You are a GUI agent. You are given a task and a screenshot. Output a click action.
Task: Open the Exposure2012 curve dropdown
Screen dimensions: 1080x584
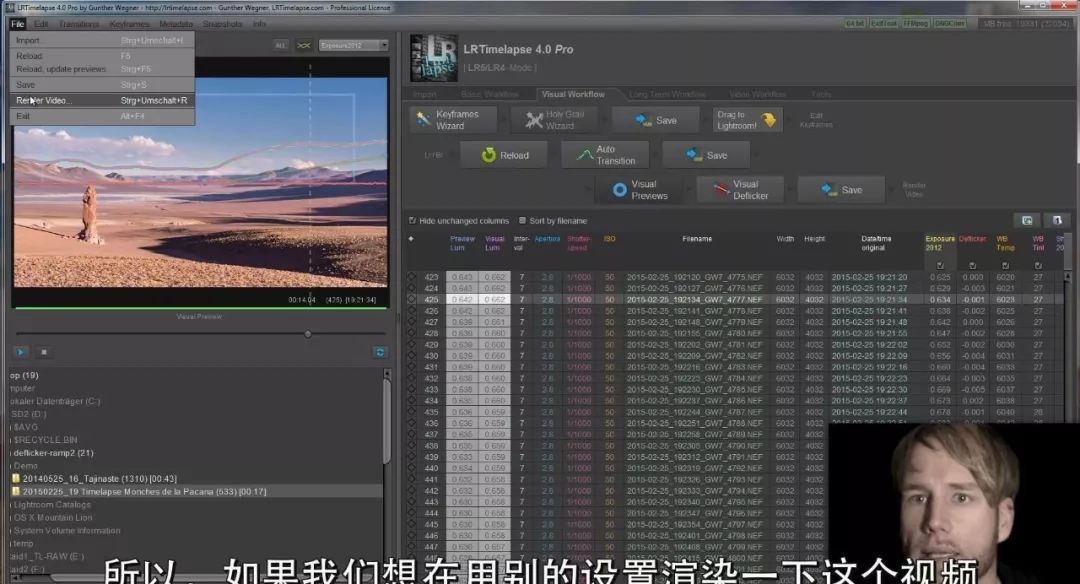click(x=354, y=45)
